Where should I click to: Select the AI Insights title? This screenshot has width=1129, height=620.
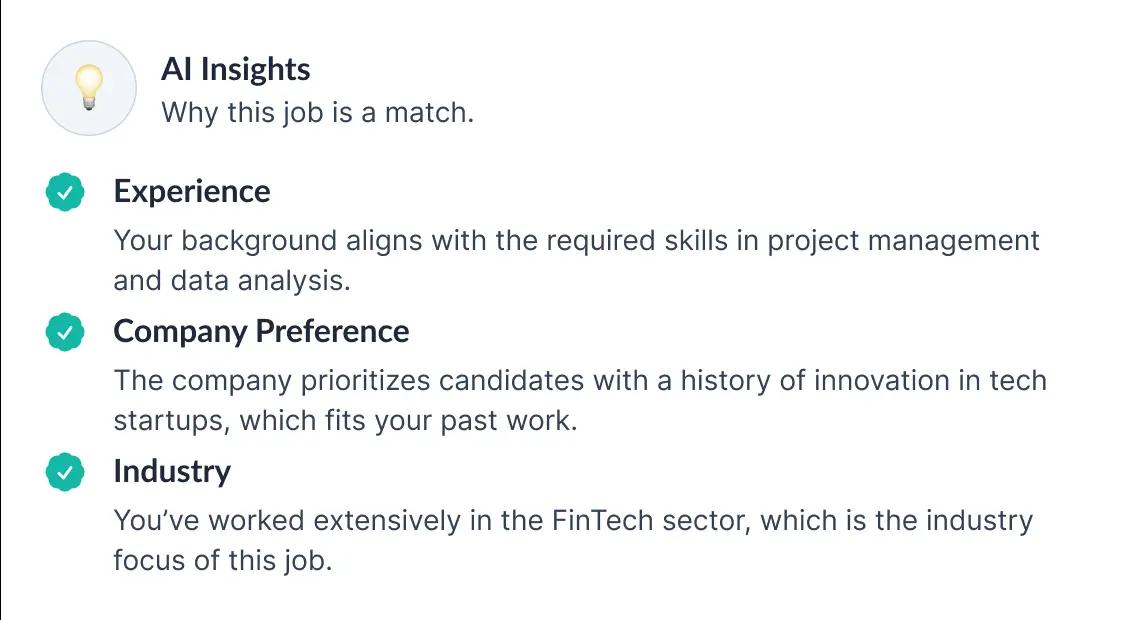pos(235,69)
